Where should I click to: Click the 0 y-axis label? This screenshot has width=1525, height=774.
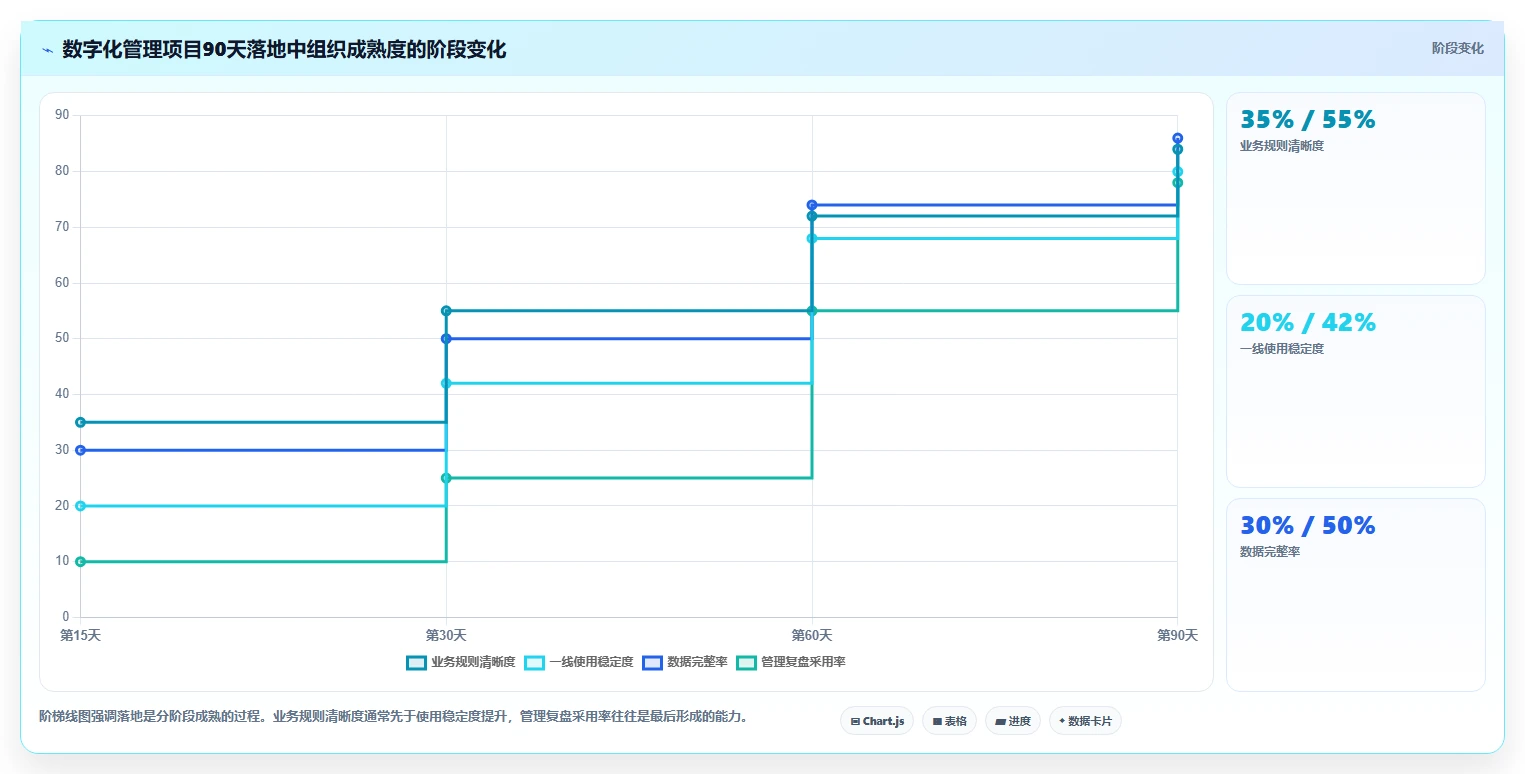(66, 617)
